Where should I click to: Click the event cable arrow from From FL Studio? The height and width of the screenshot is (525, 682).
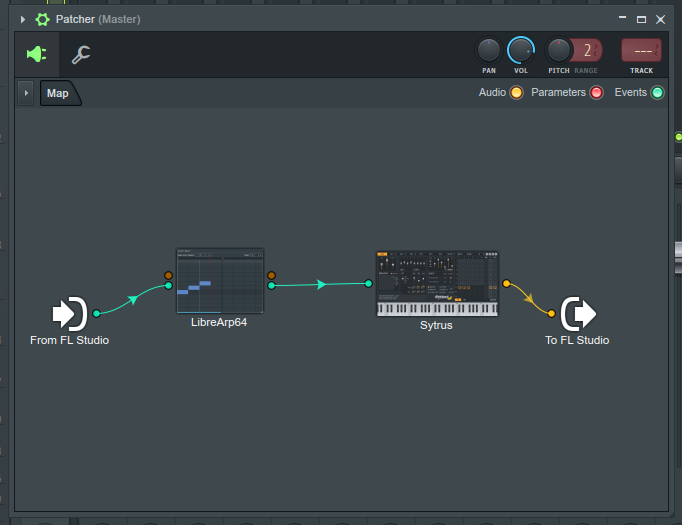coord(133,299)
